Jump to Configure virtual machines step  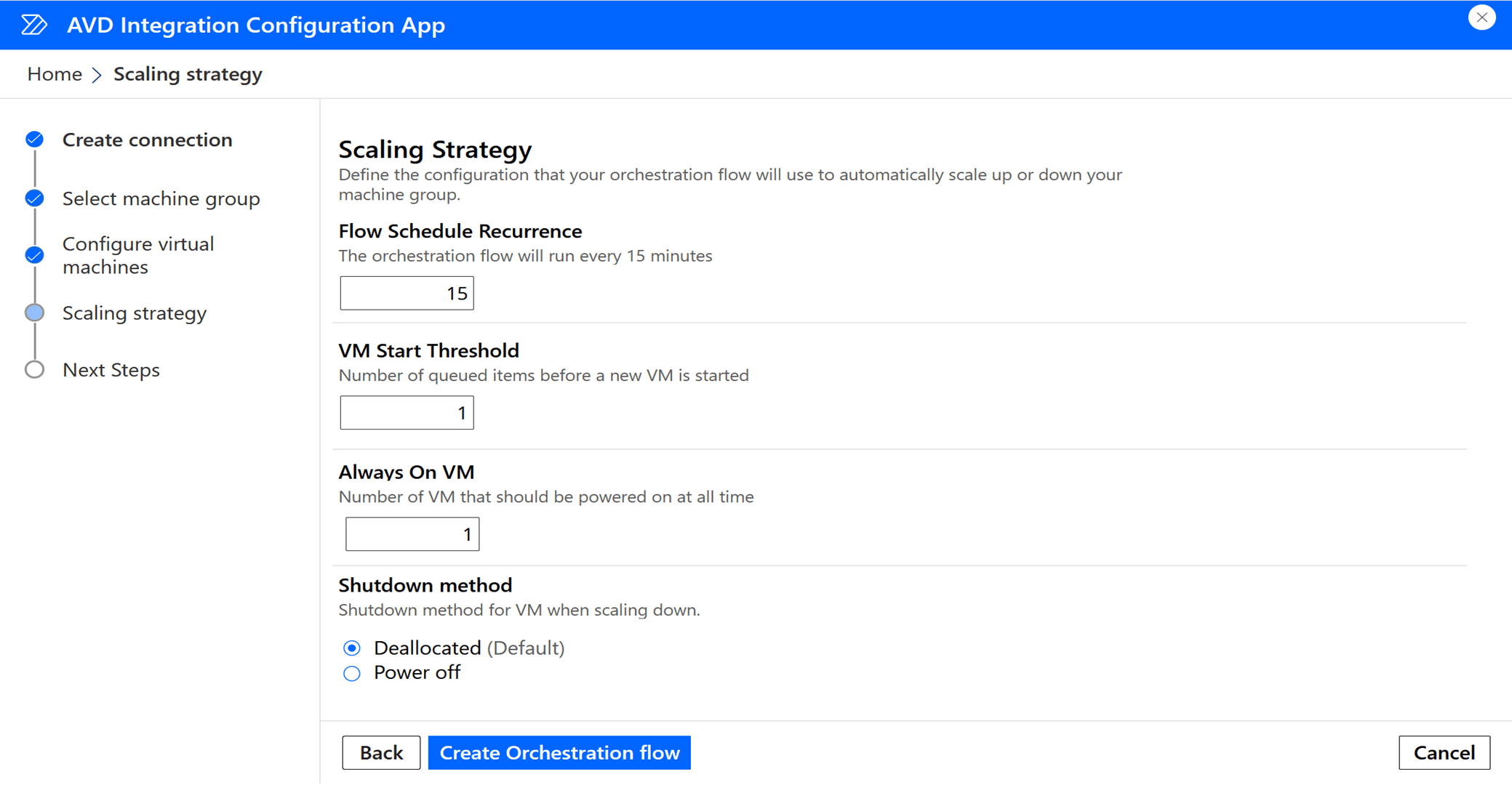[138, 255]
